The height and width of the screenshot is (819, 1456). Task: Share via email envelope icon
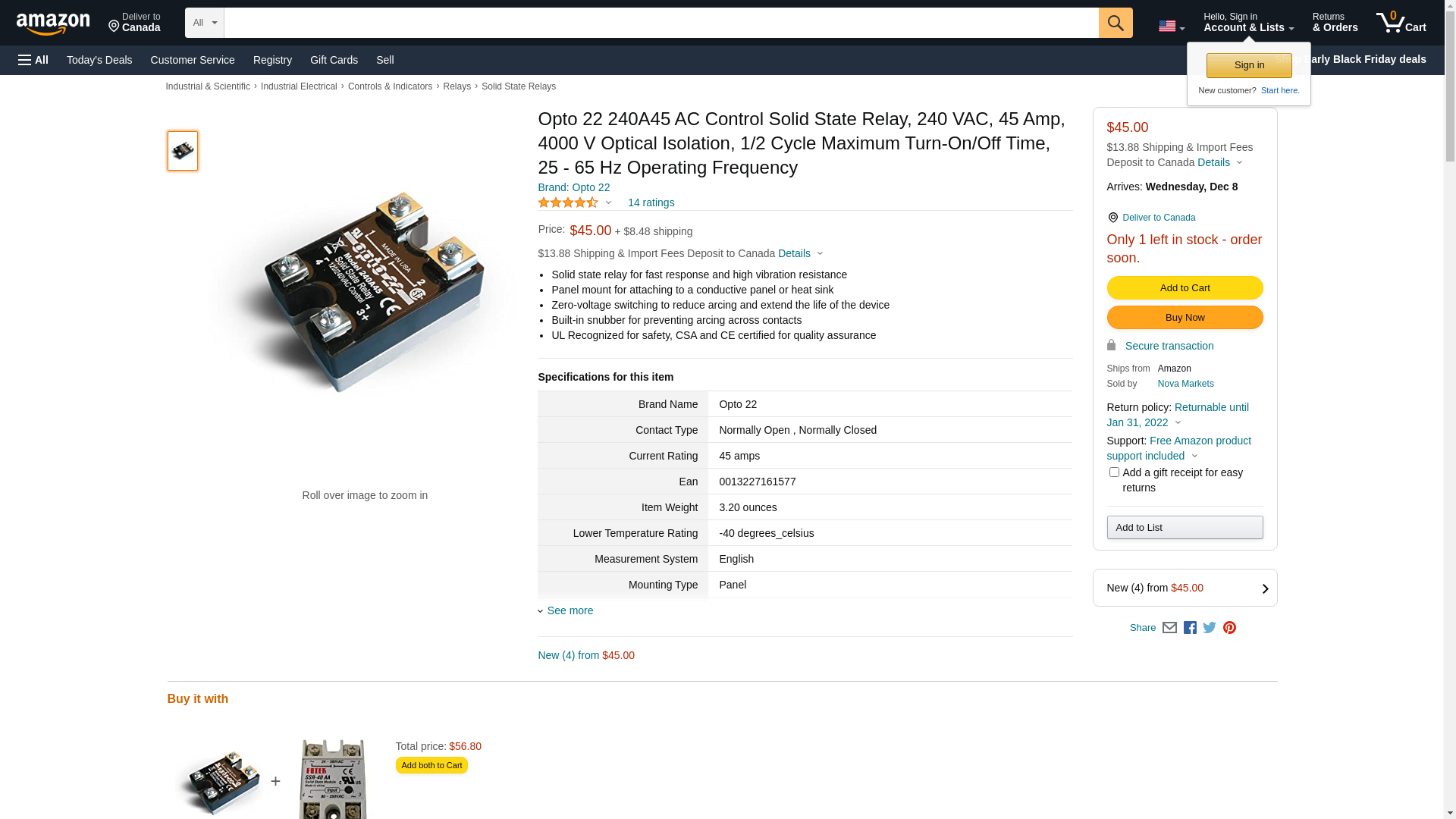point(1169,628)
